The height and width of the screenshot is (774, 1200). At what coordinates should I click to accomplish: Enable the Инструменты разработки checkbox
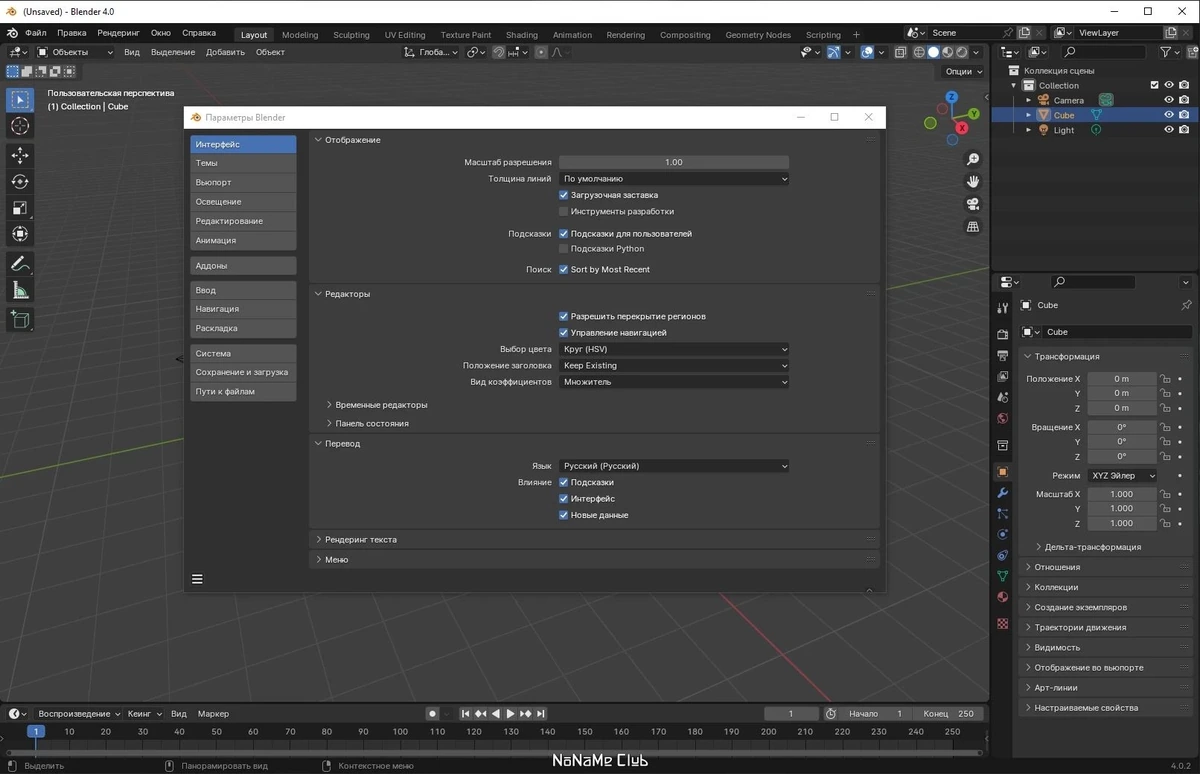click(563, 211)
